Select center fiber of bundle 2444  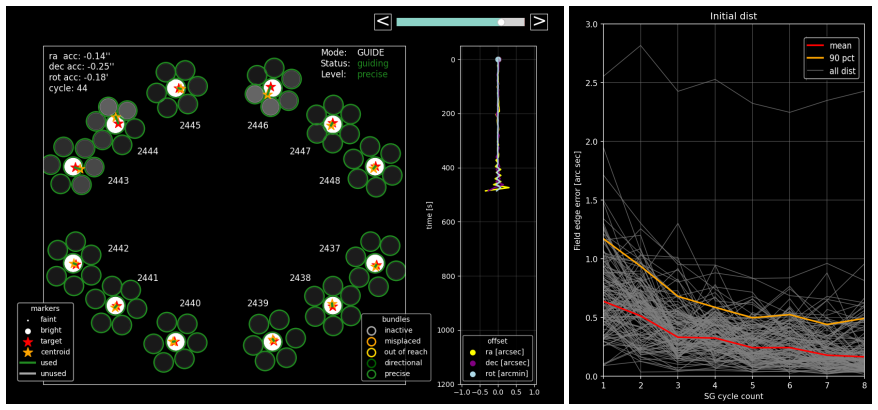pos(116,122)
